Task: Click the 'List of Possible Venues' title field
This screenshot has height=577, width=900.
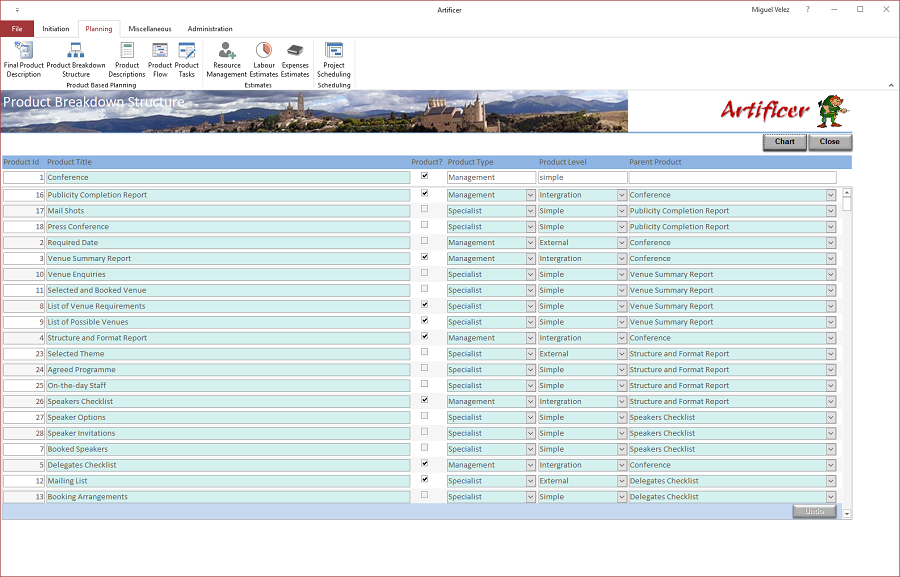Action: pos(228,322)
